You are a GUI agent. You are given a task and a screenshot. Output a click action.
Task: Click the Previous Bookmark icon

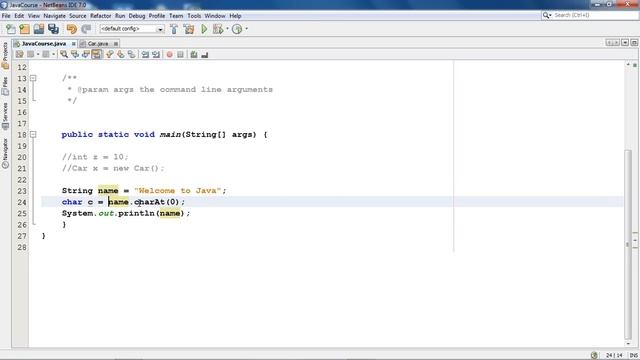[x=109, y=54]
